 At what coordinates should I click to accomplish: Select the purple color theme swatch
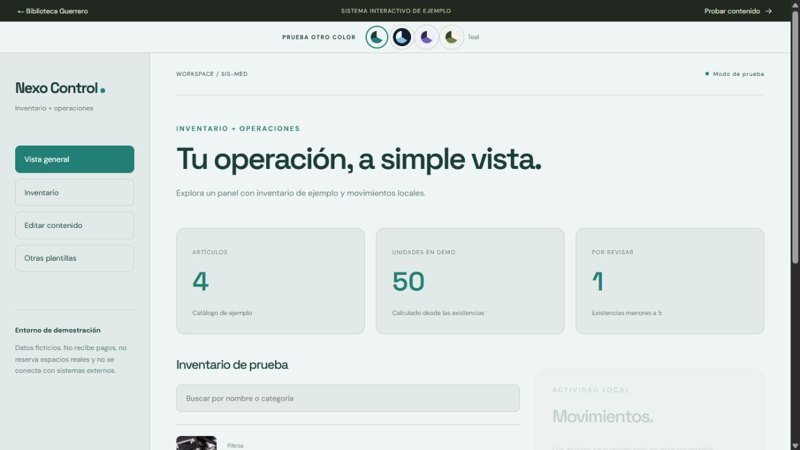(427, 37)
